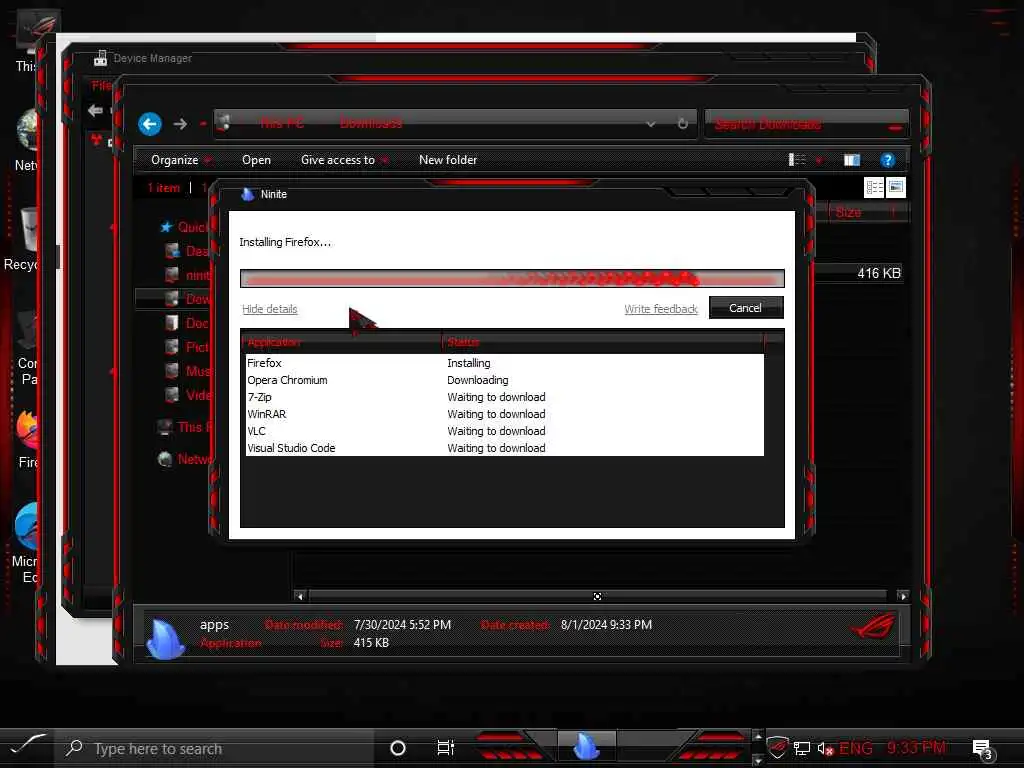Go back in the Downloads Explorer window
This screenshot has height=768, width=1024.
pyautogui.click(x=150, y=124)
